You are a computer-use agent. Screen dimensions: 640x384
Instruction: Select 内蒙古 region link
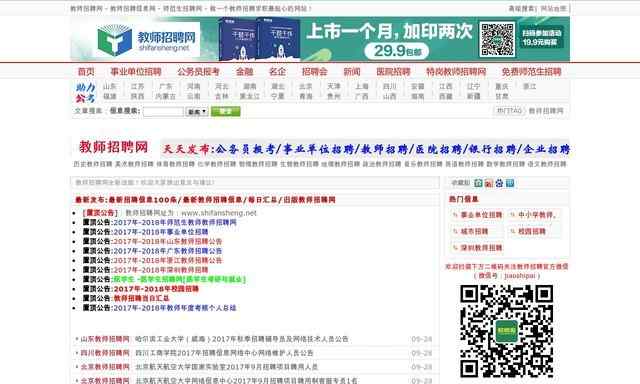[x=166, y=96]
